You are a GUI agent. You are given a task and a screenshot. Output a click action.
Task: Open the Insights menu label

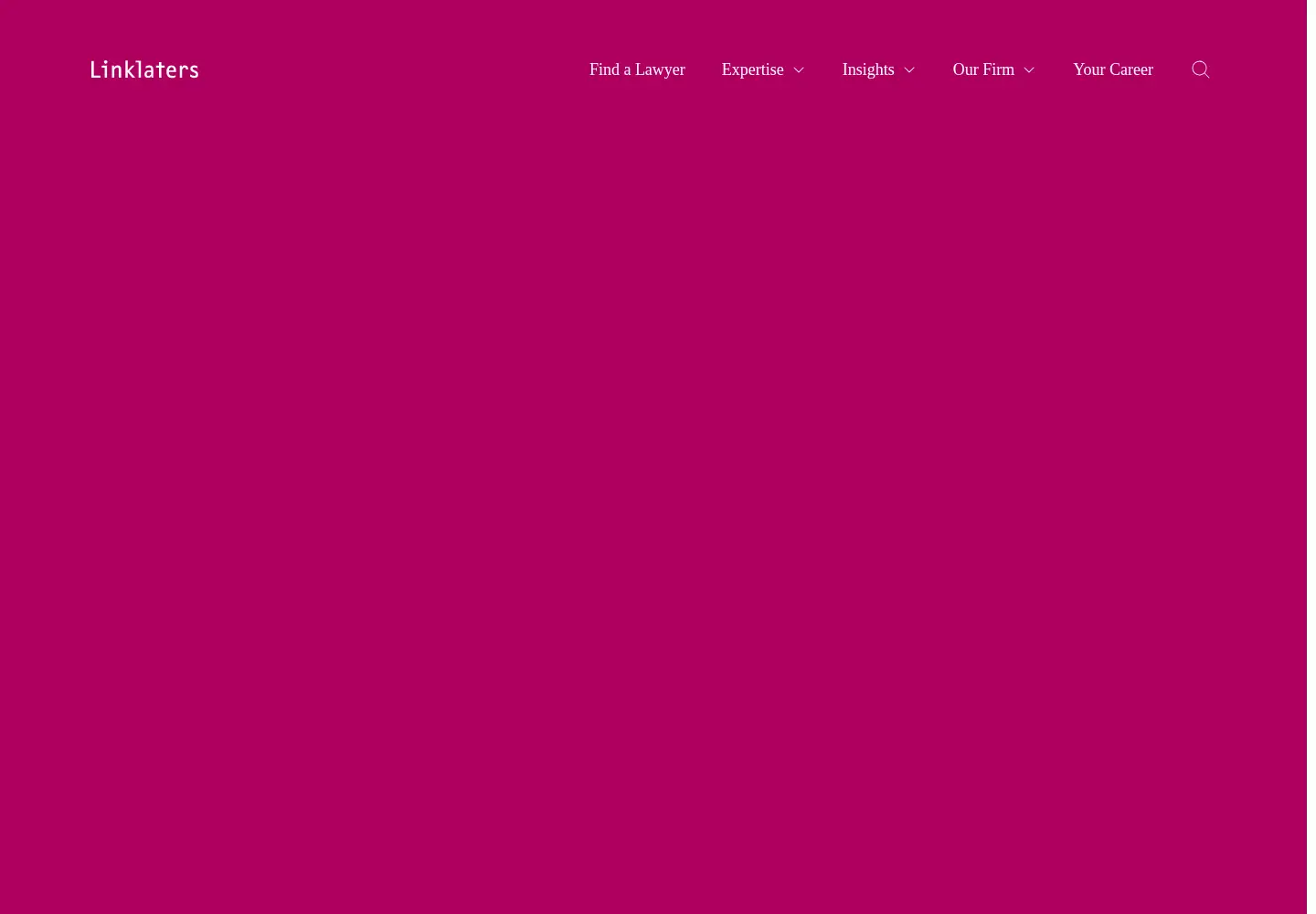(x=868, y=69)
